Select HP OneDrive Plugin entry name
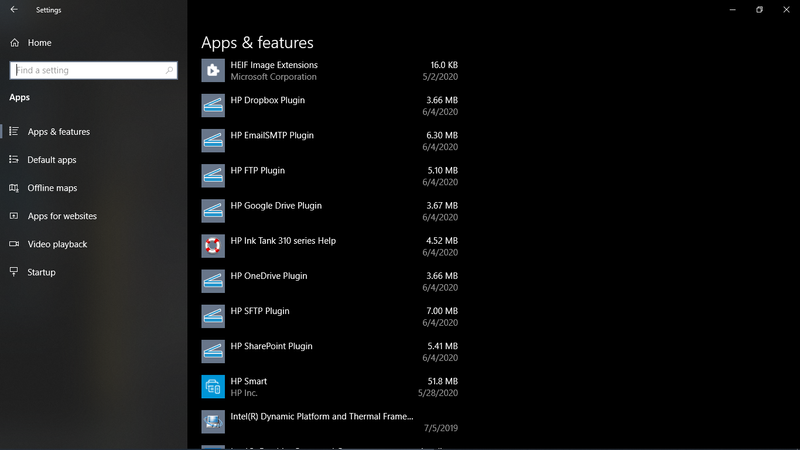 pyautogui.click(x=269, y=276)
